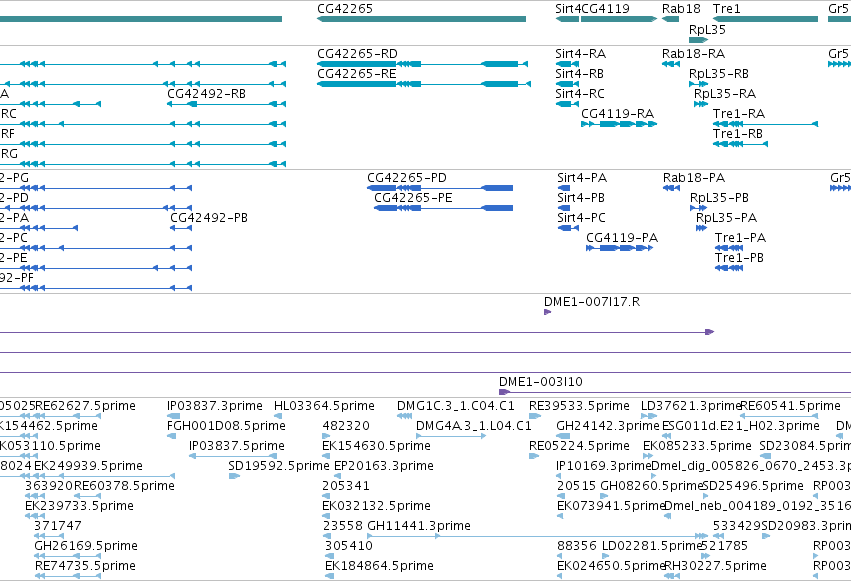The width and height of the screenshot is (851, 581).
Task: Open protein CG42492-PB
Action: point(209,218)
